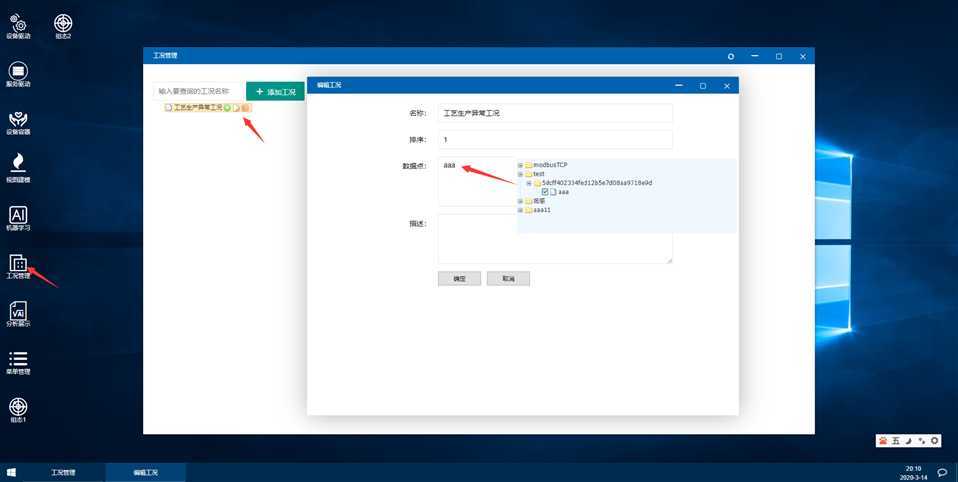
Task: Open the 分析展示 desktop icon
Action: [x=18, y=314]
